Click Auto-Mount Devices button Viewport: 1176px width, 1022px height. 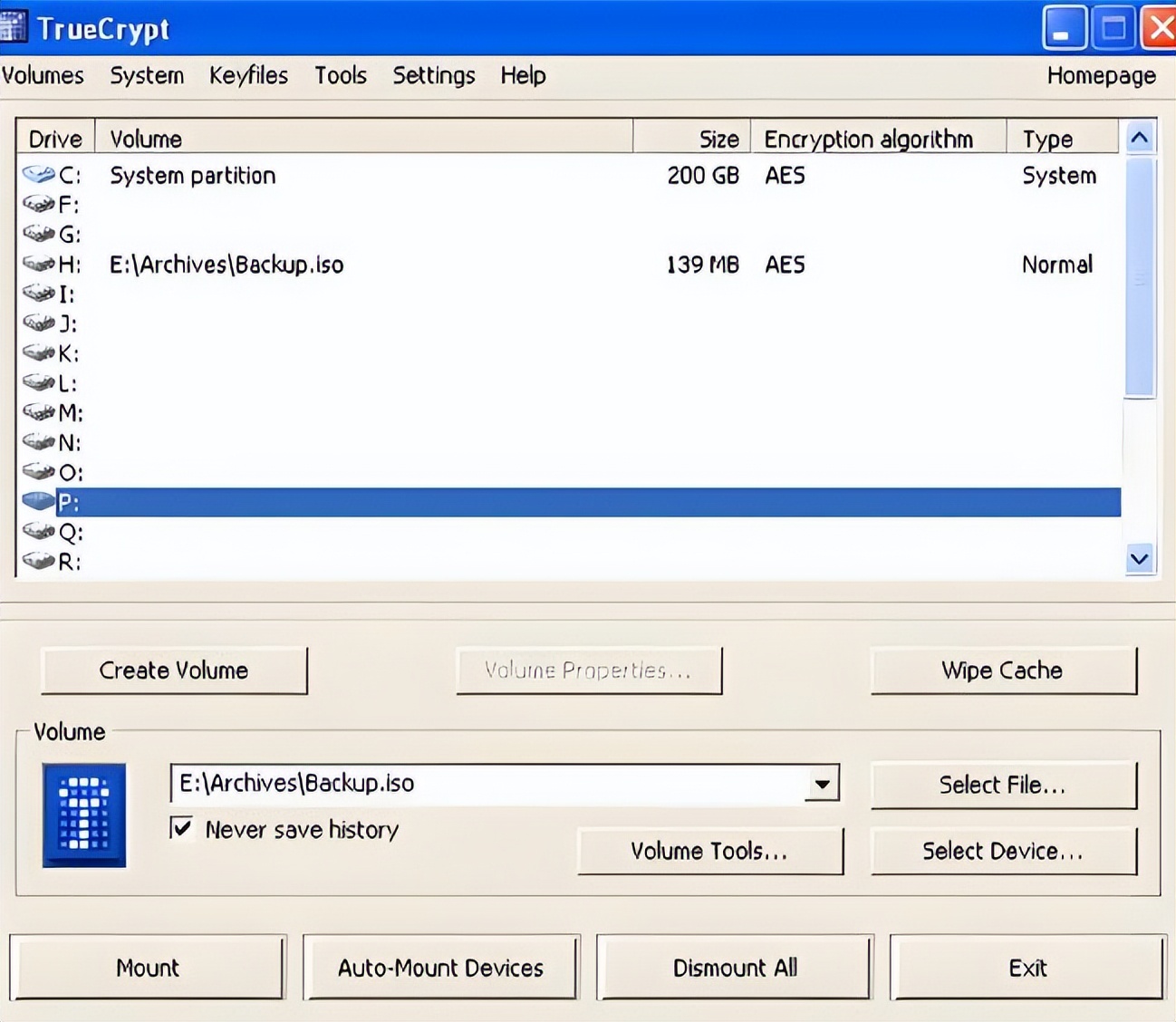click(441, 968)
